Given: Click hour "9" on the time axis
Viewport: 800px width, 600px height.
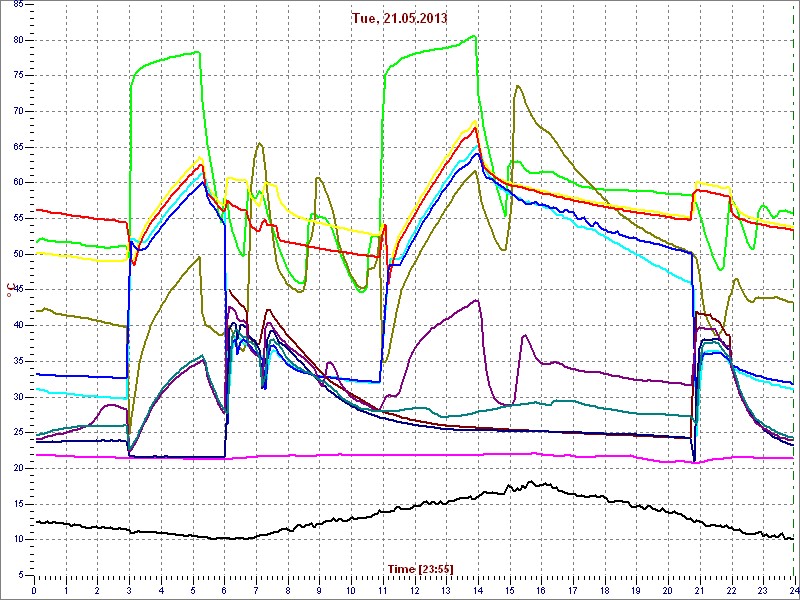Looking at the screenshot, I should coord(319,590).
